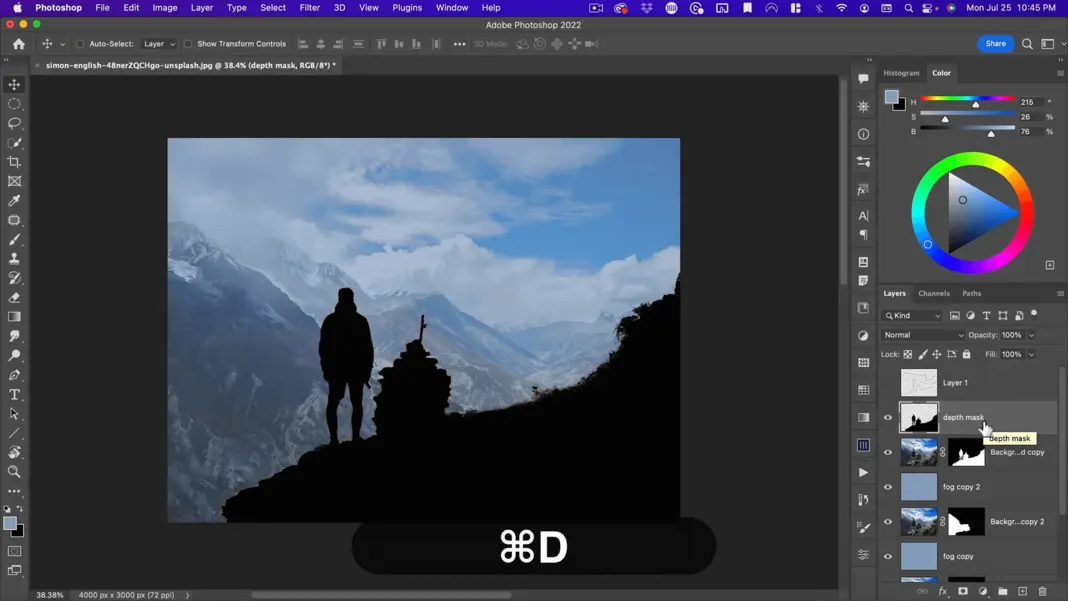Hide the fog copy 2 layer
Screen dimensions: 1068x601
click(888, 487)
